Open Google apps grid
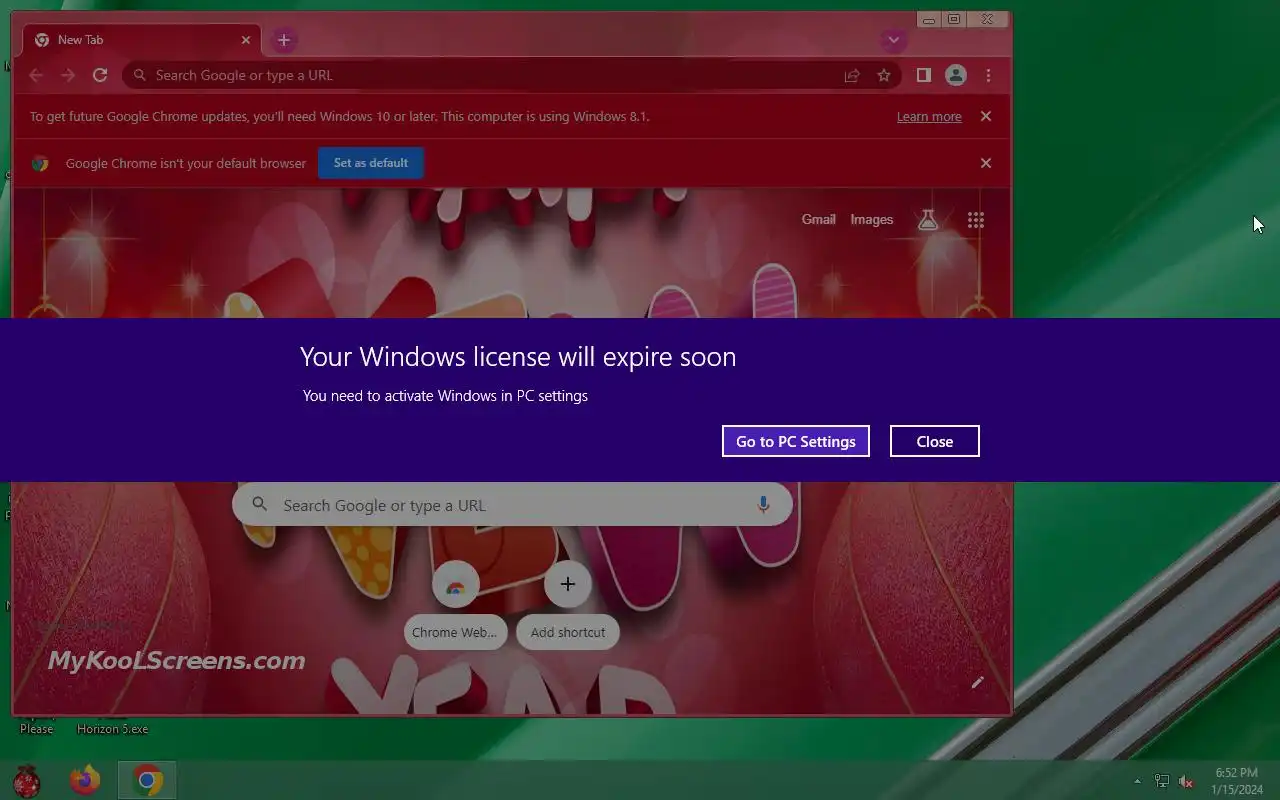Image resolution: width=1280 pixels, height=800 pixels. click(x=976, y=220)
